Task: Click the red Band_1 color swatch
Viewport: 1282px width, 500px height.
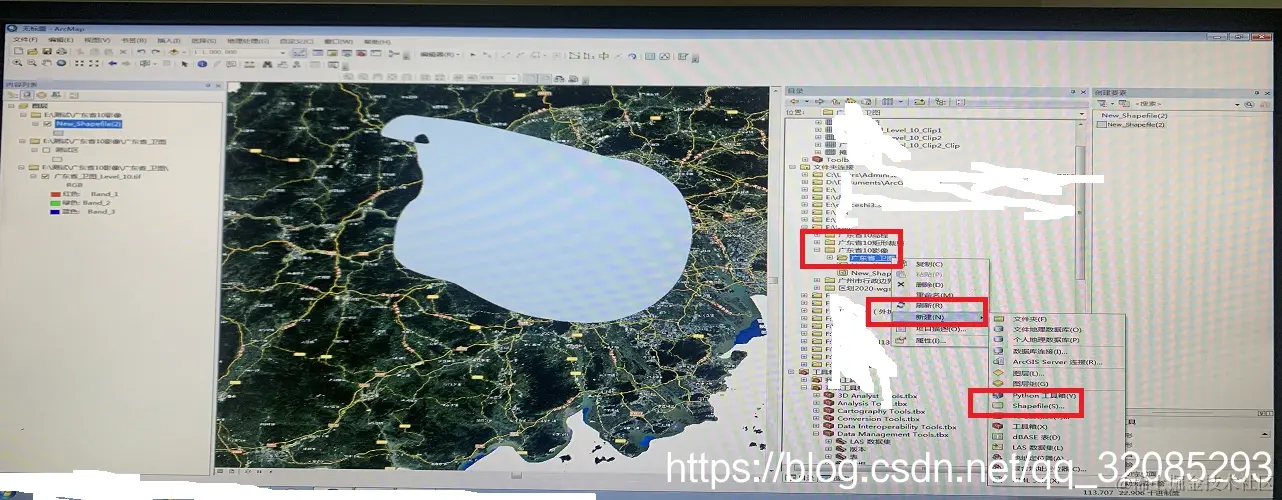Action: point(55,194)
